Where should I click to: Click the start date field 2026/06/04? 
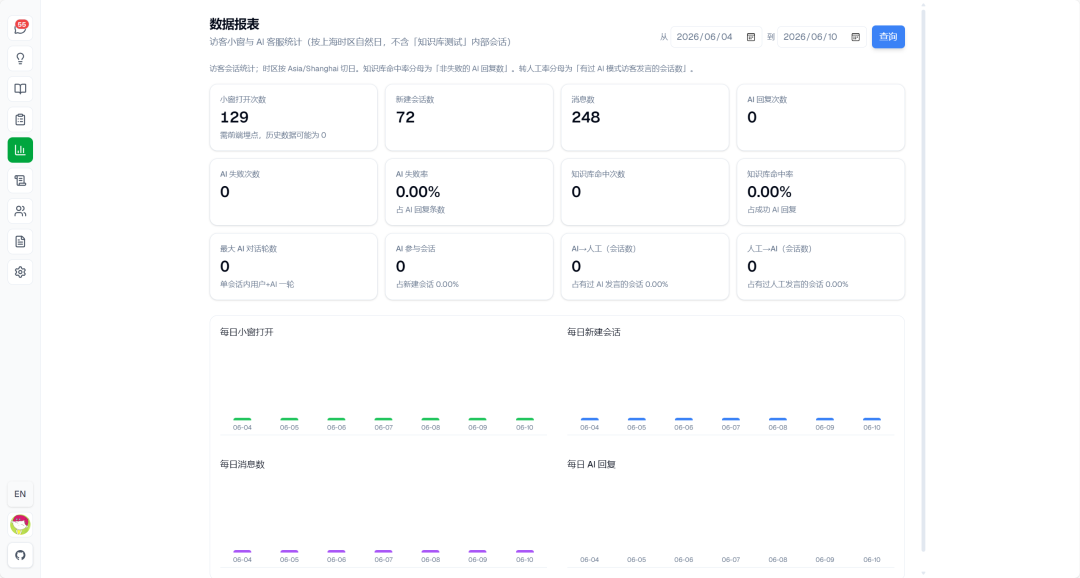[x=716, y=37]
